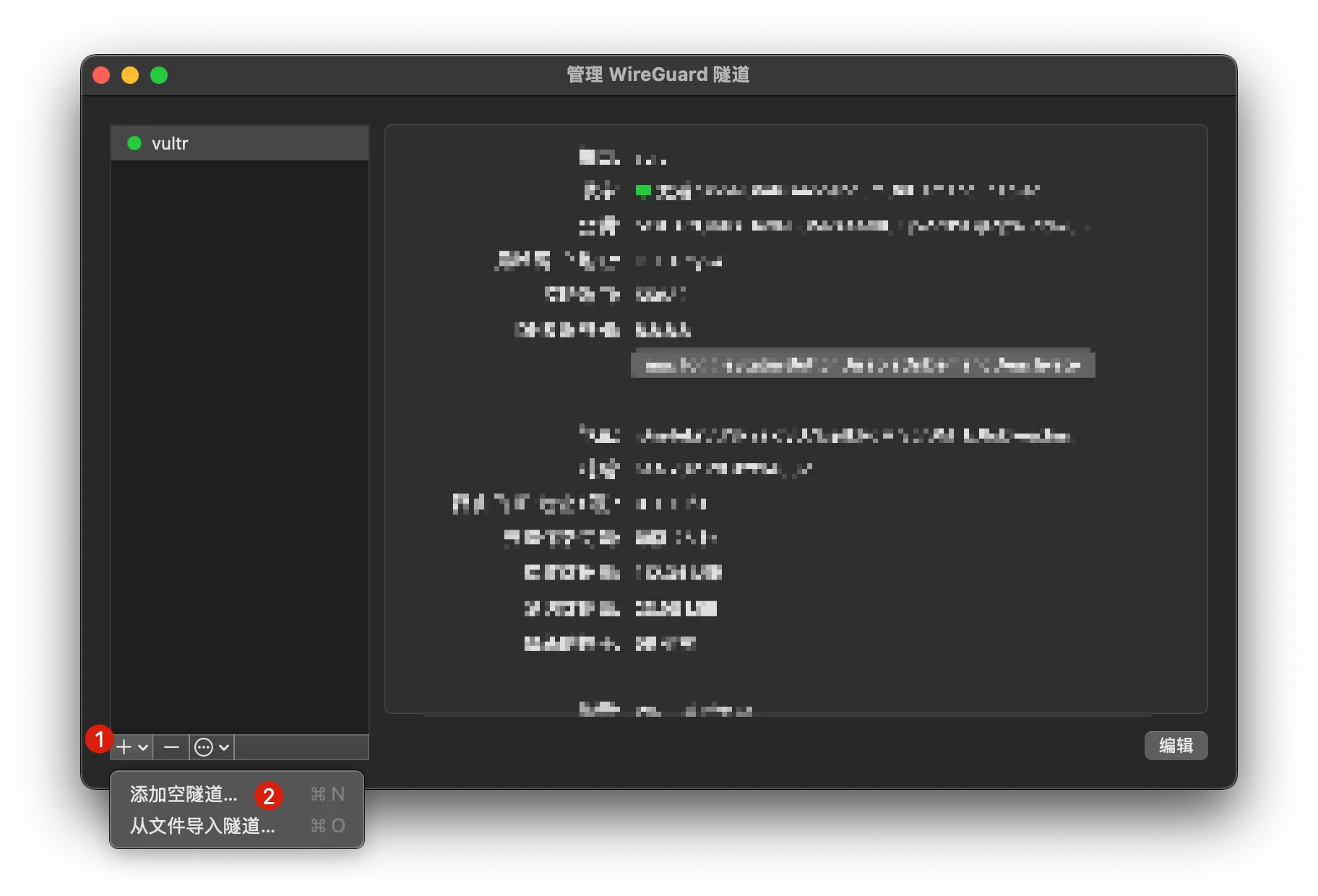This screenshot has width=1318, height=896.
Task: Click the green zoom button in title bar
Action: click(159, 74)
